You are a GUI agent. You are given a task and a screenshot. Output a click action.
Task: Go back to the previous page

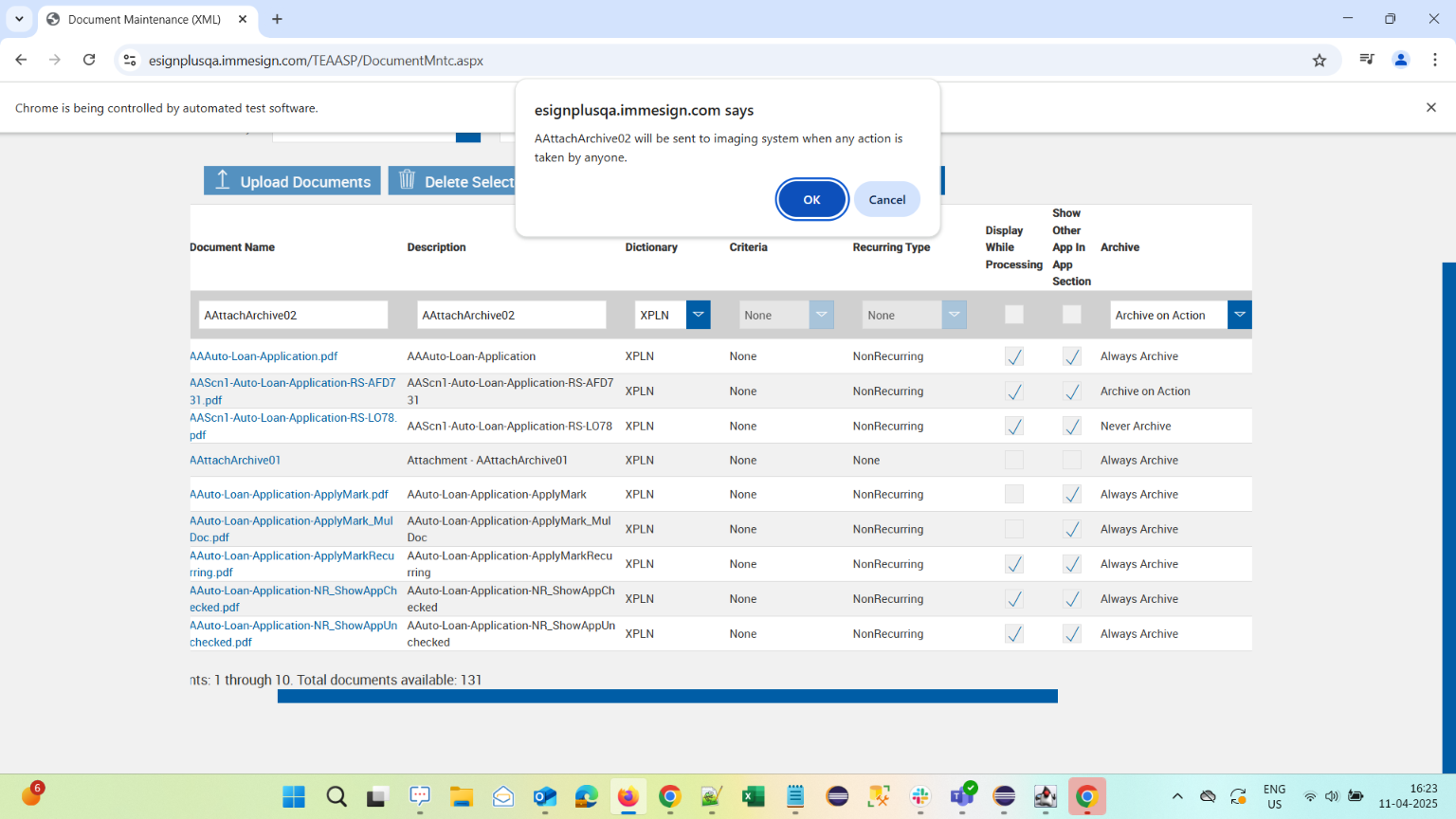point(21,60)
